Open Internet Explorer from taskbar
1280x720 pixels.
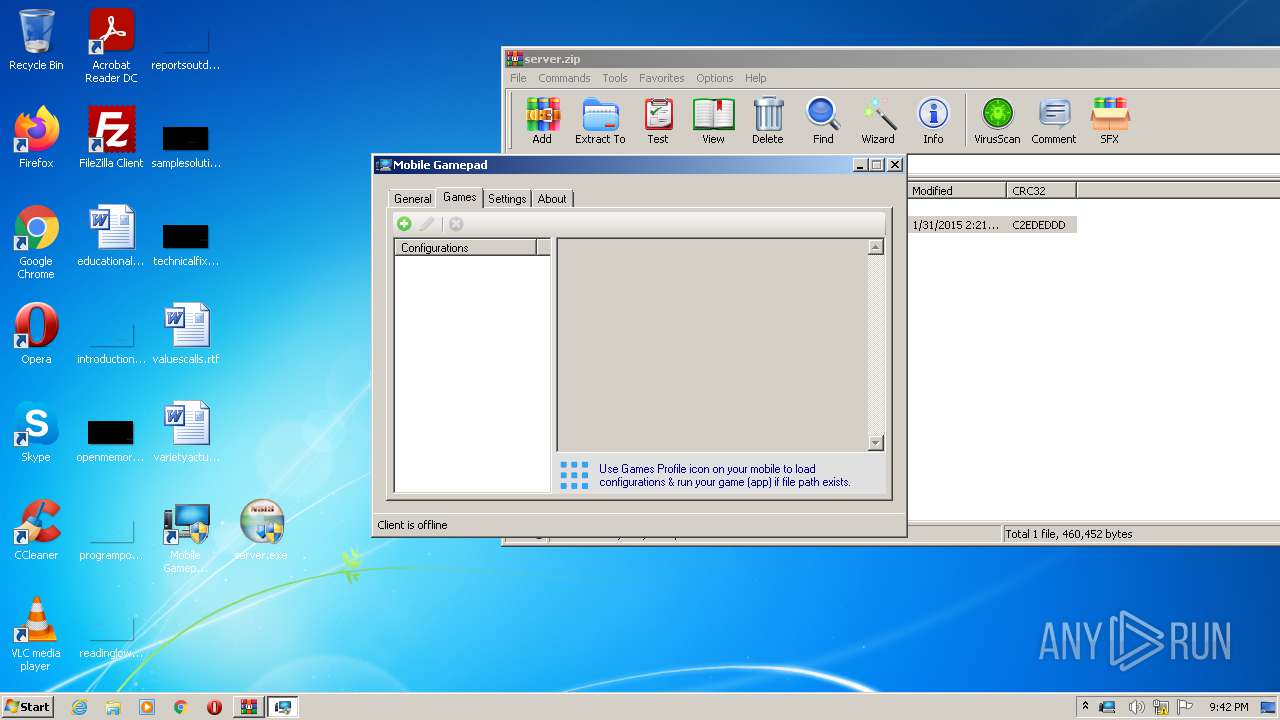pos(79,707)
